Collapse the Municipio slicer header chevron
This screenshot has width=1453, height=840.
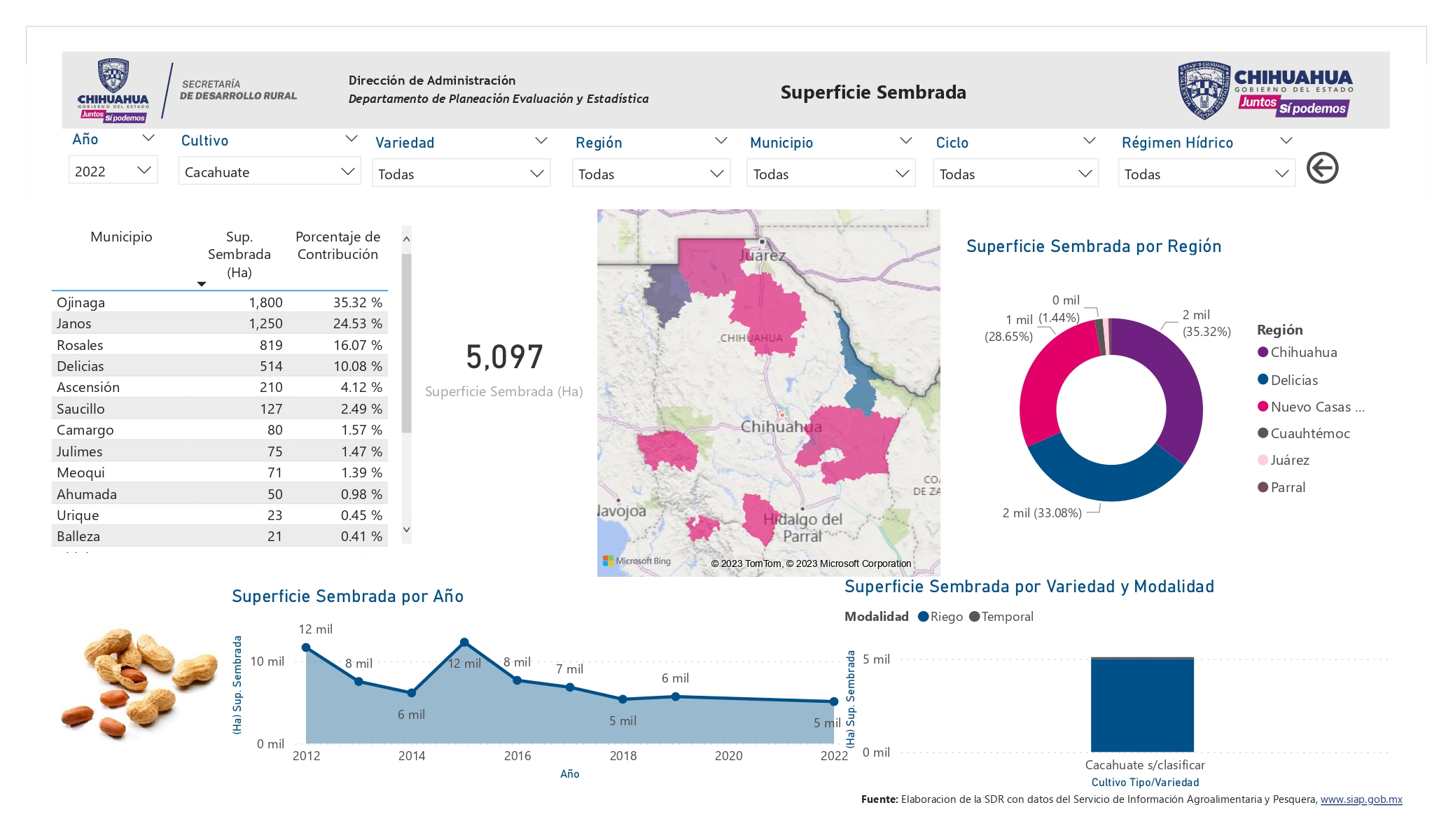point(905,141)
